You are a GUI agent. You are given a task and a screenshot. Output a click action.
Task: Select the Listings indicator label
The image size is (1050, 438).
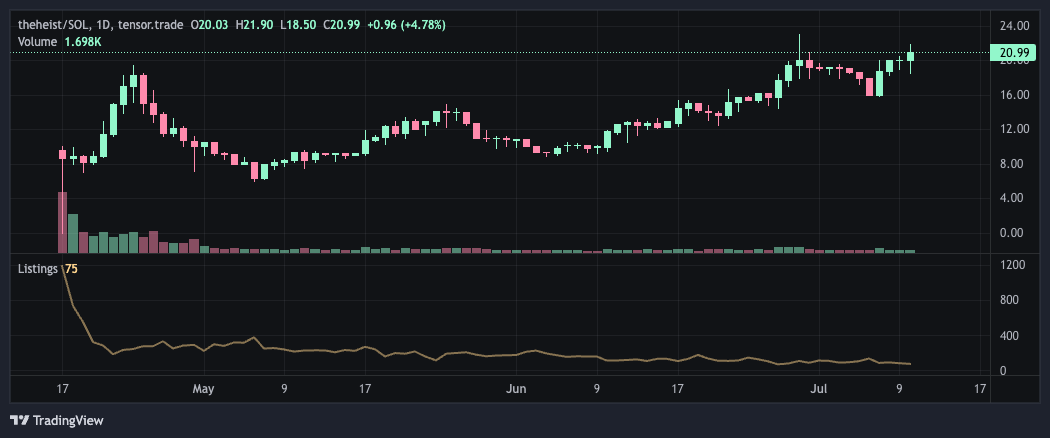[x=39, y=269]
